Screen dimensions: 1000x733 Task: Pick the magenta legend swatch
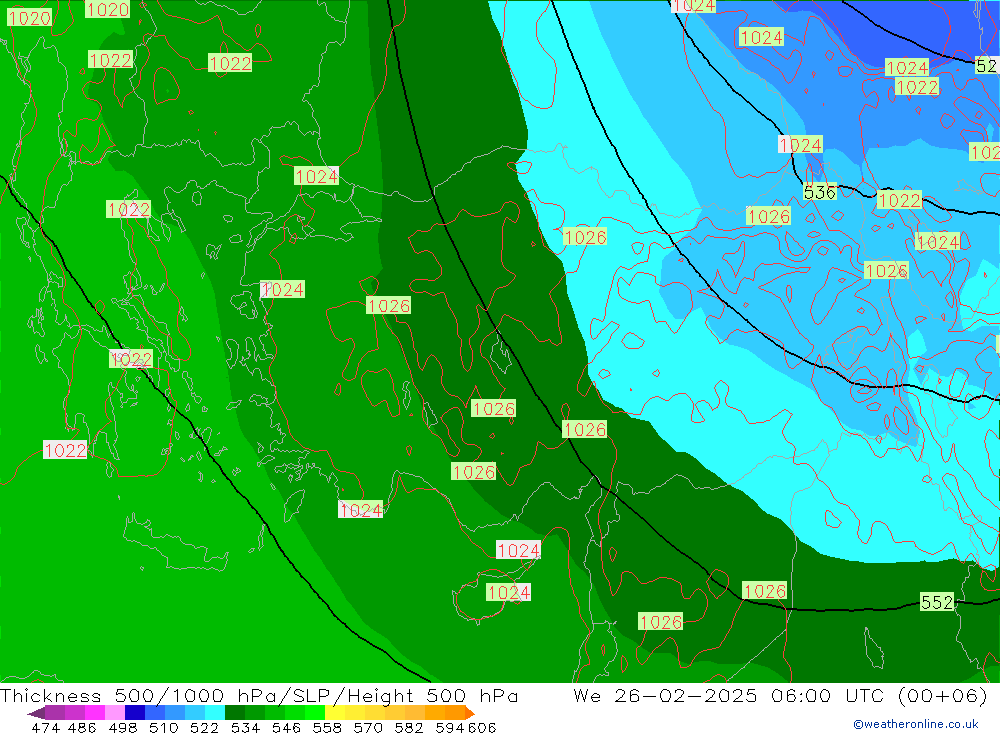(95, 713)
